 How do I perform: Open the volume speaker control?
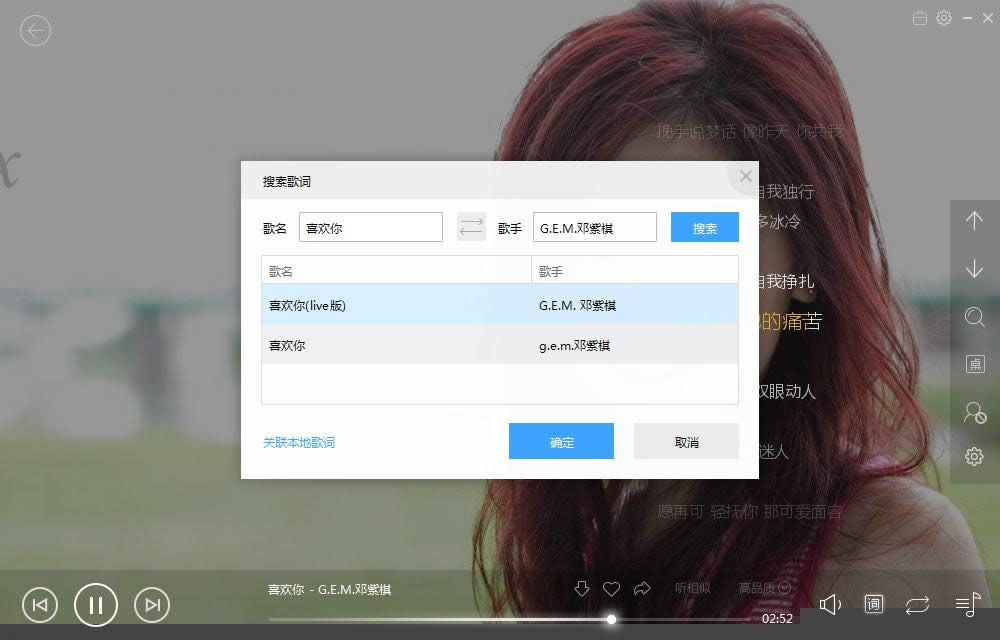click(x=830, y=604)
